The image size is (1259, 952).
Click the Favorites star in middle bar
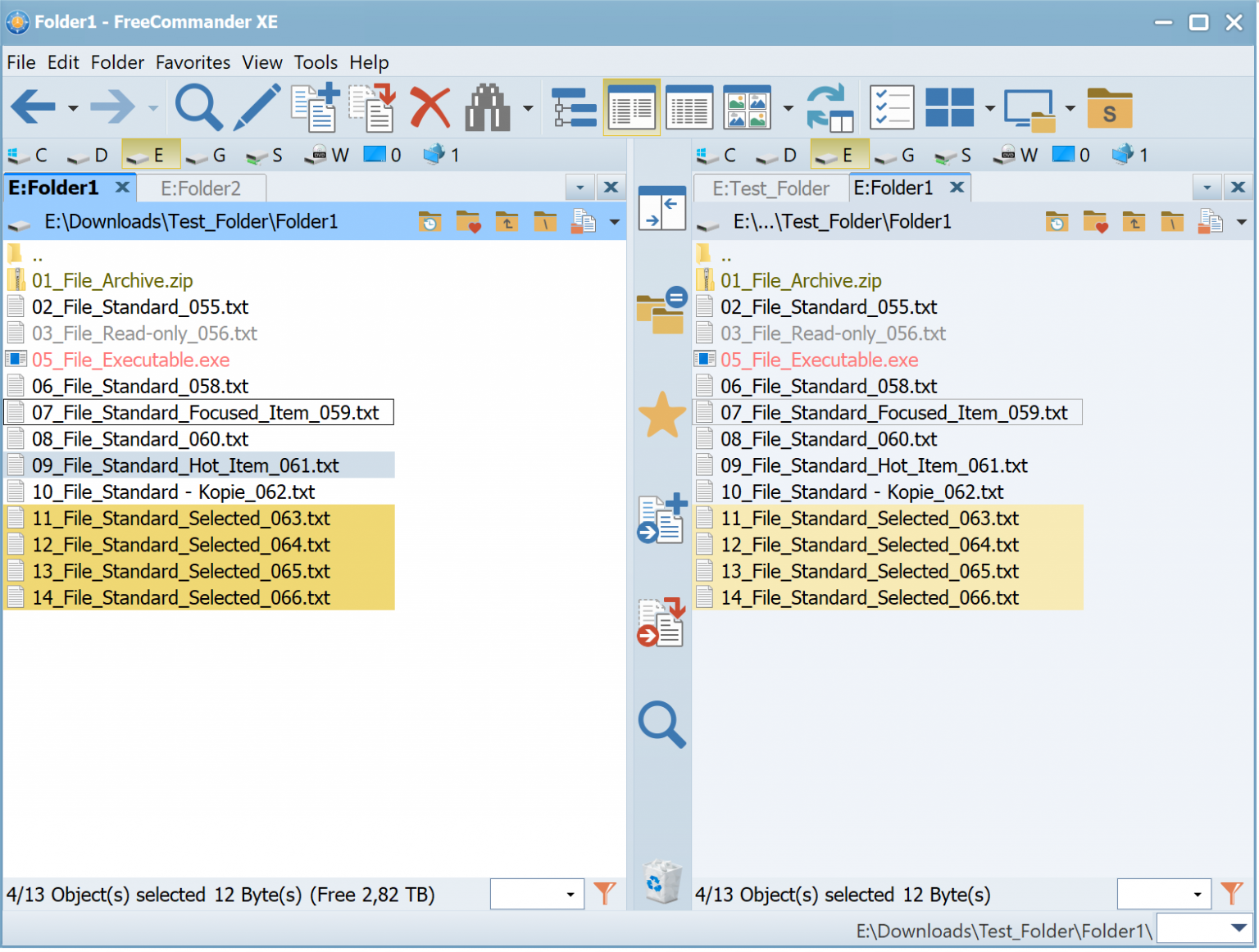tap(661, 415)
